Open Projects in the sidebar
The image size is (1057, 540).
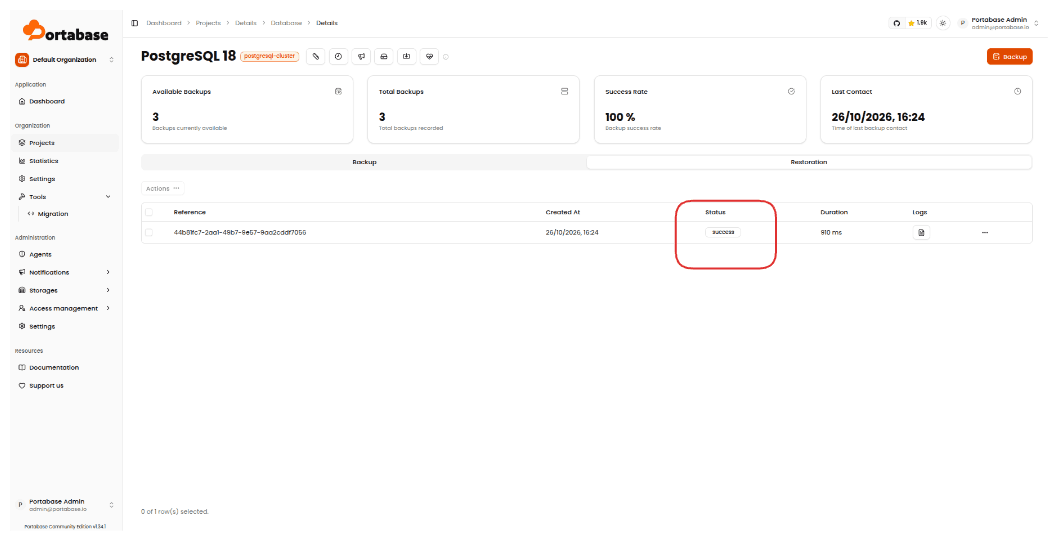[65, 143]
